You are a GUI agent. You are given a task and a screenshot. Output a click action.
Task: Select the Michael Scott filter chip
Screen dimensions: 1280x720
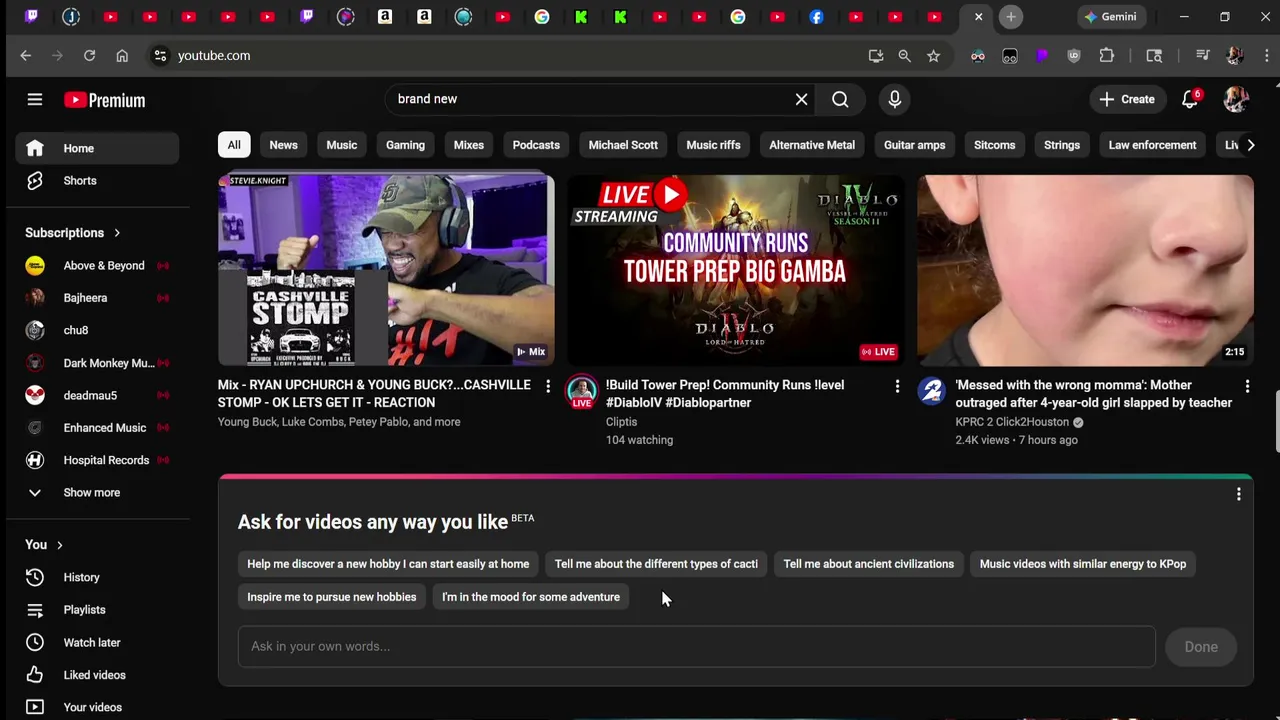coord(623,145)
